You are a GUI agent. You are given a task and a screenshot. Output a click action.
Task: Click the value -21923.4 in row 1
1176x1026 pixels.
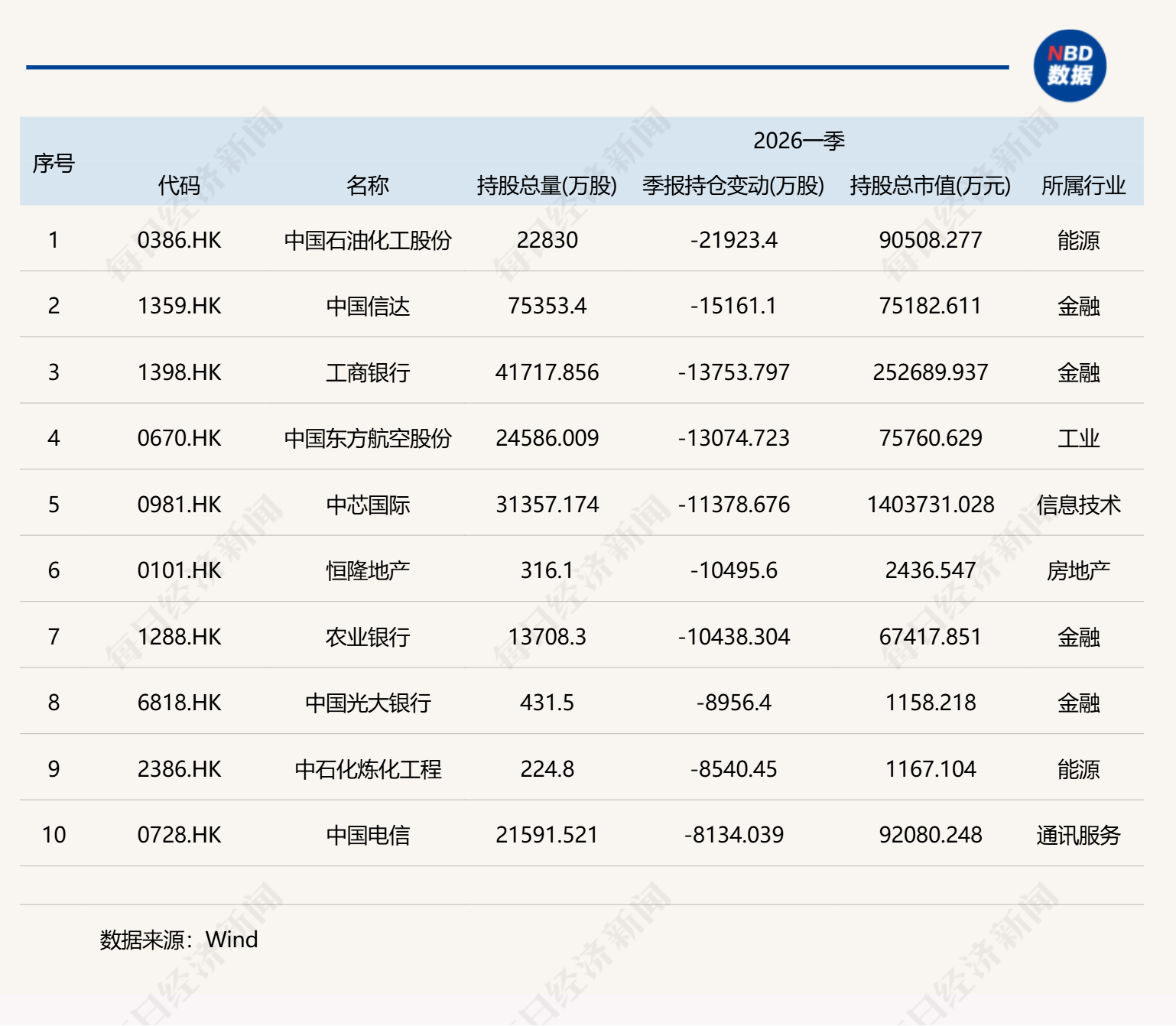[x=733, y=240]
